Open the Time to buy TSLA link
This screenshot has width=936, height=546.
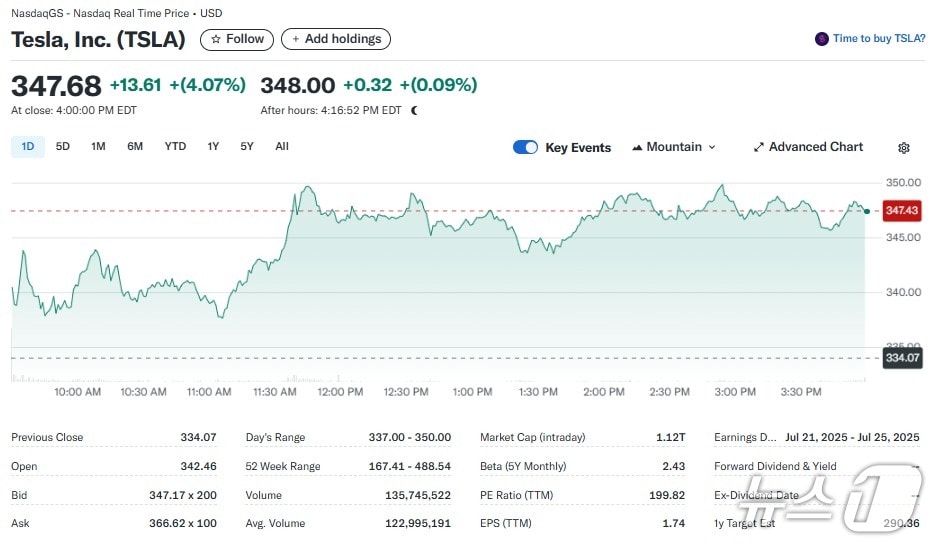878,39
